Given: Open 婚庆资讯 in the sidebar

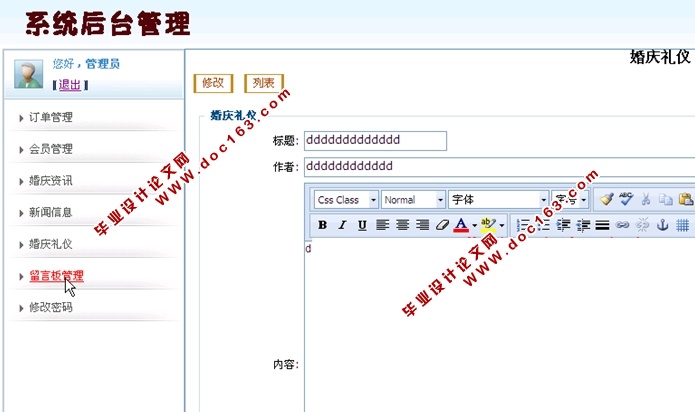Looking at the screenshot, I should (x=51, y=181).
